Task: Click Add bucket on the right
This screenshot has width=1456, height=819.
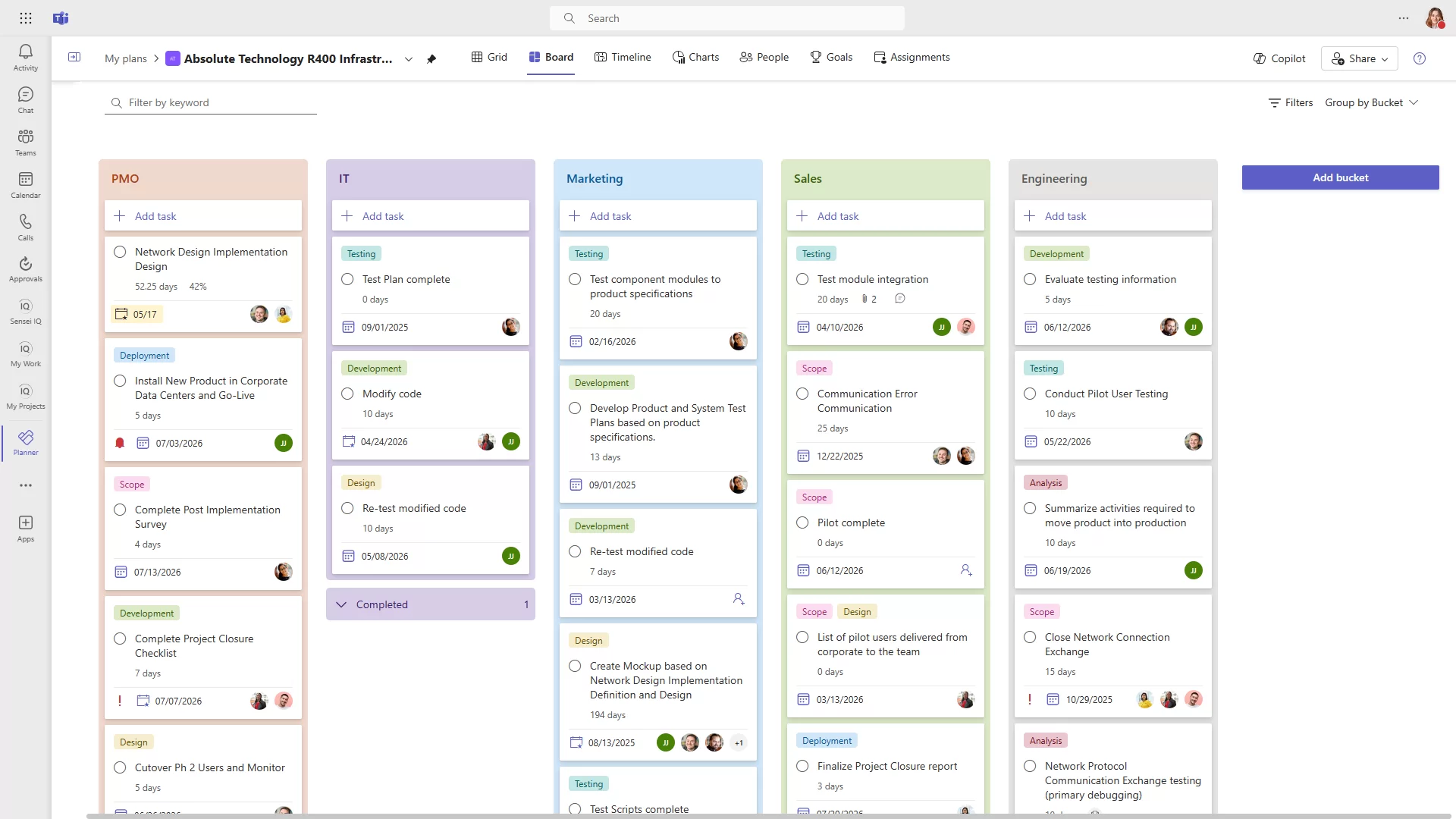Action: 1339,177
